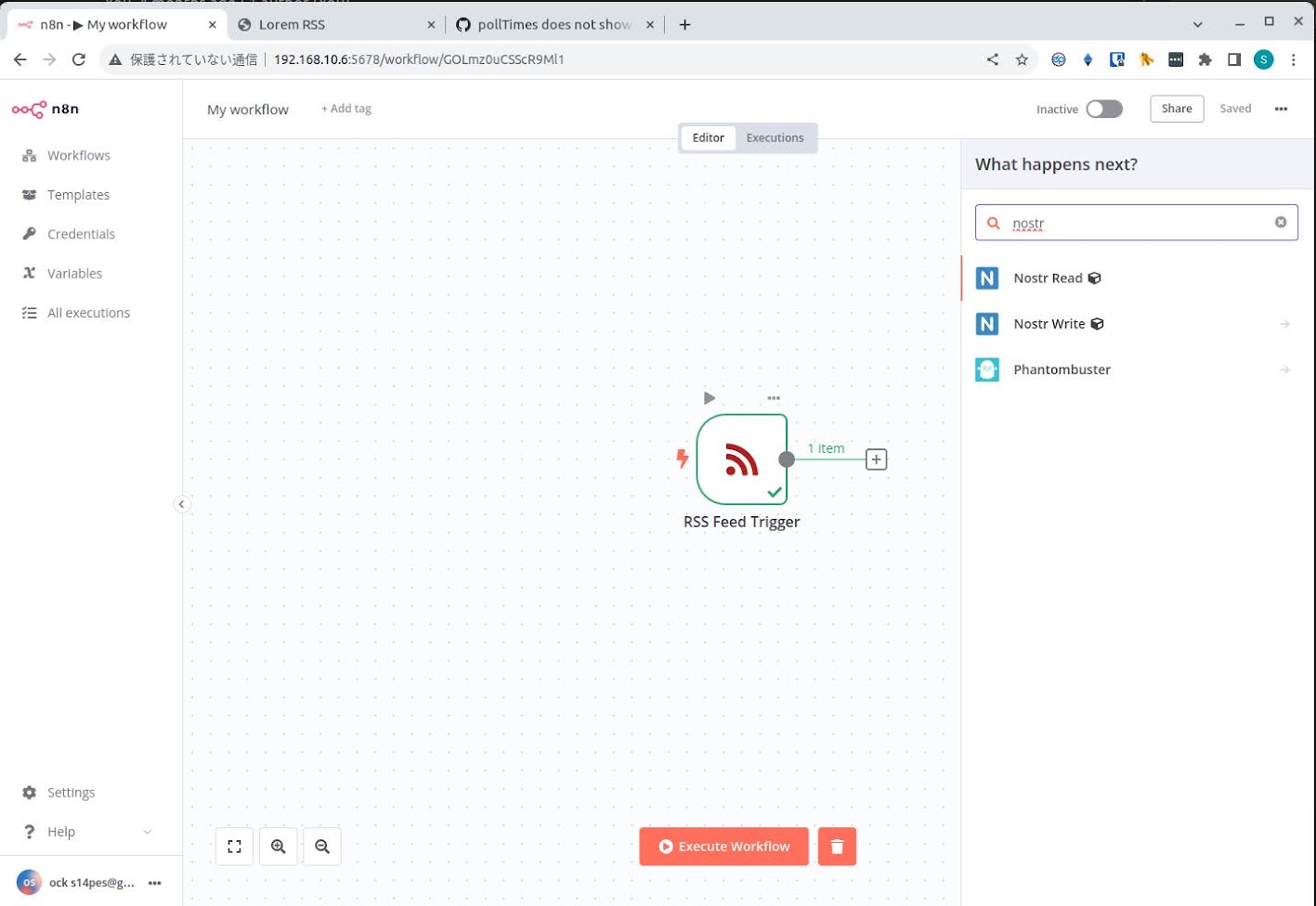The height and width of the screenshot is (906, 1316).
Task: Switch to the Executions tab
Action: 775,137
